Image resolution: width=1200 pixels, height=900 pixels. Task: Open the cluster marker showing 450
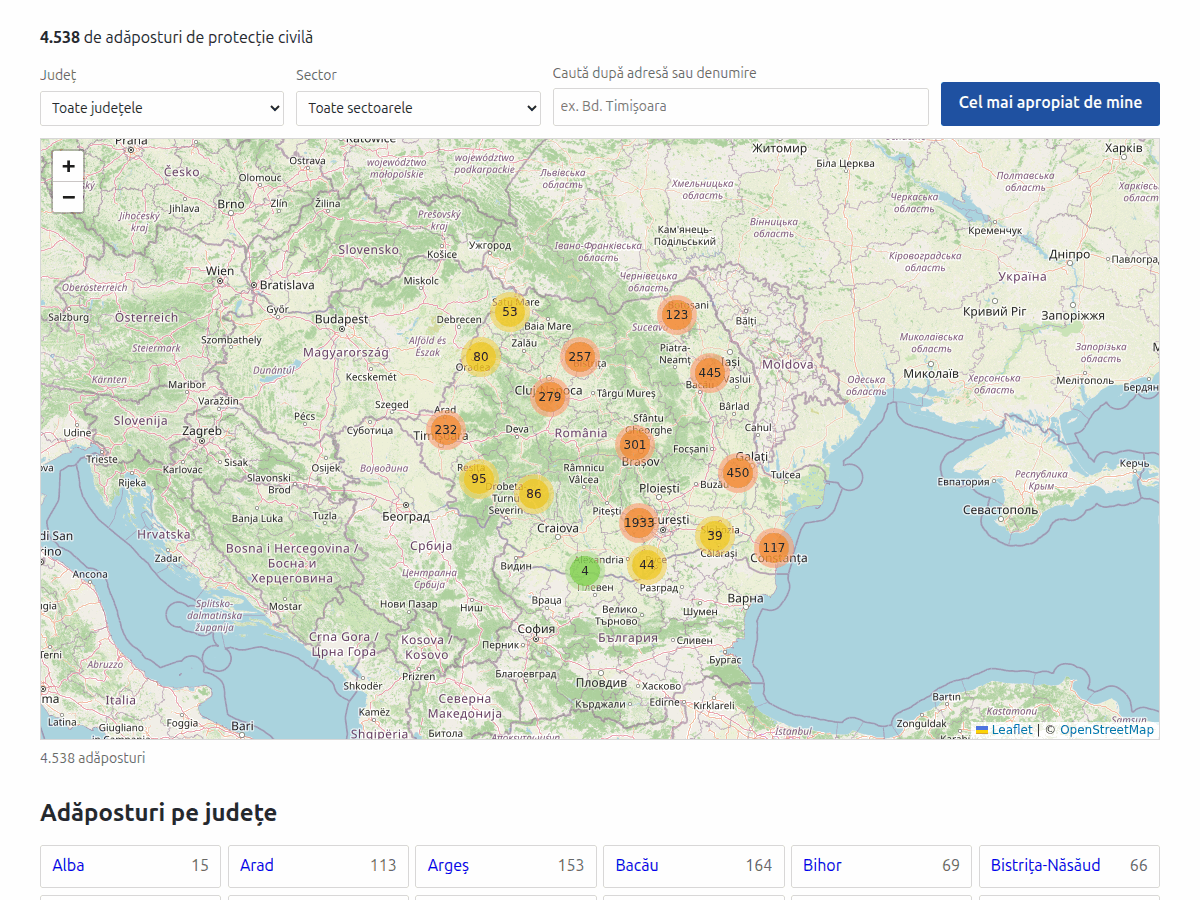(x=738, y=473)
